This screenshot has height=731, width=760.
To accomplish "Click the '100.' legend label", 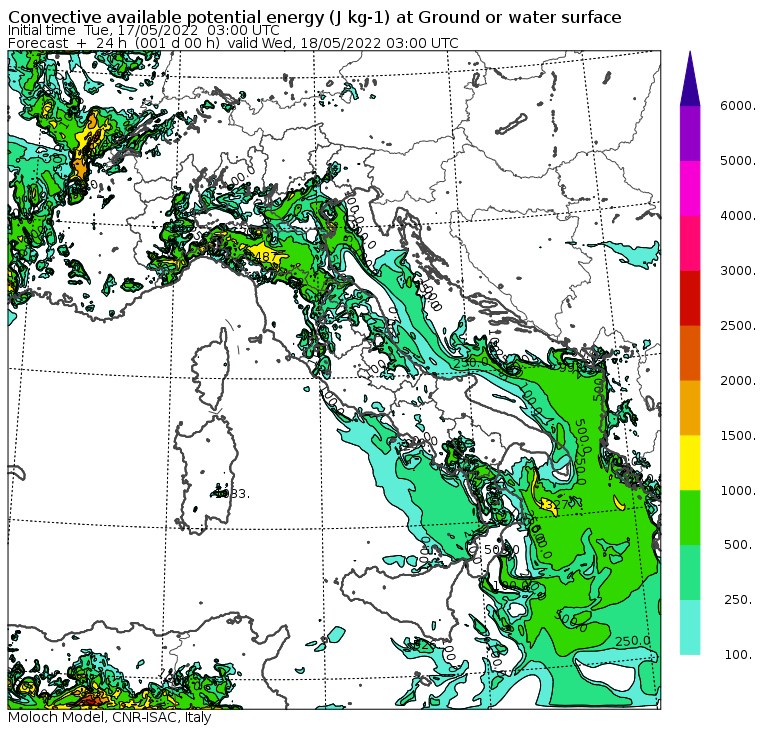I will [740, 655].
